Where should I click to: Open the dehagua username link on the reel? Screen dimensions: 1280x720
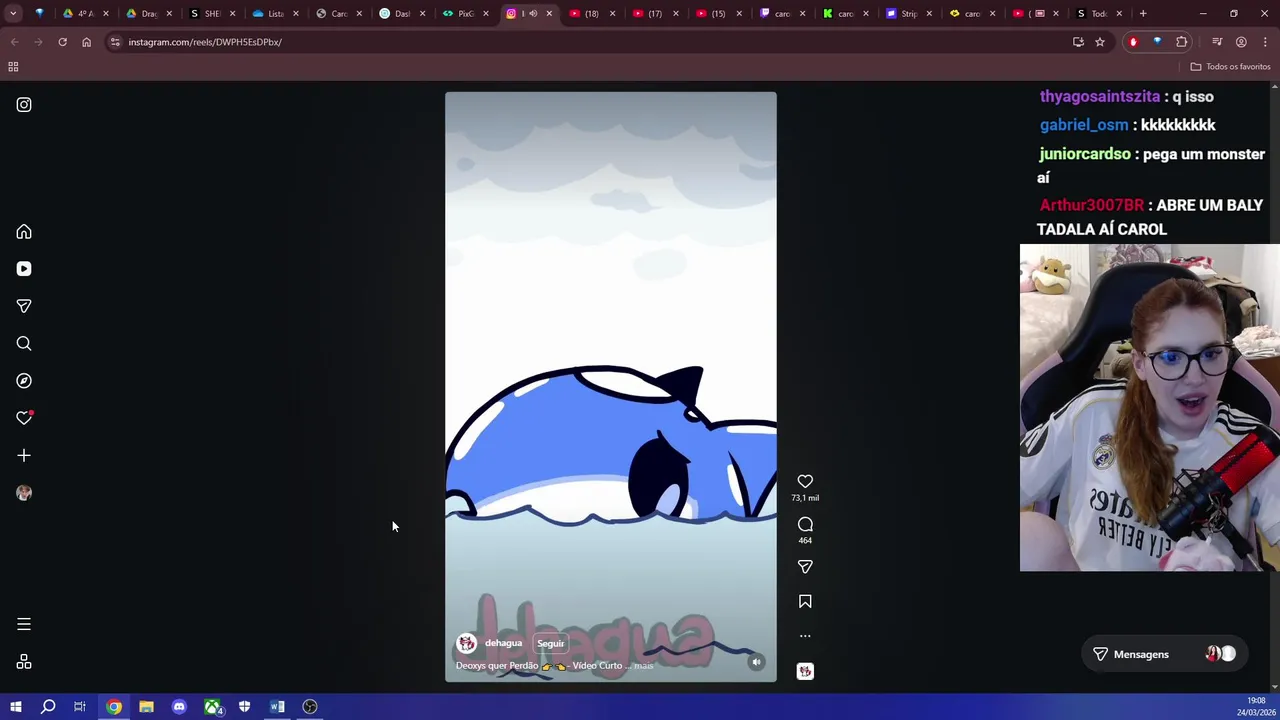click(503, 643)
